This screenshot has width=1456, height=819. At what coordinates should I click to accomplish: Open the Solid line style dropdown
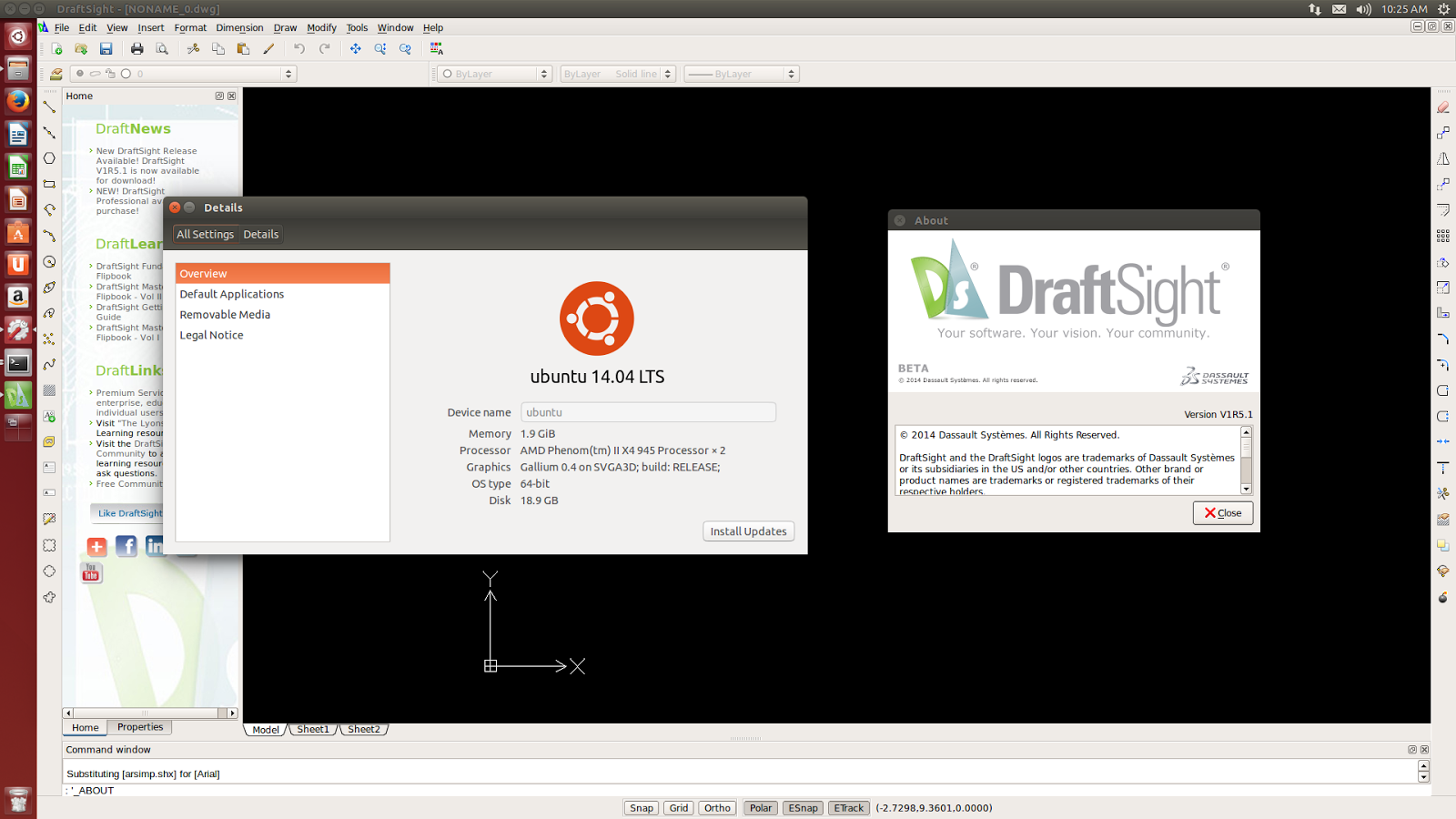[x=618, y=74]
